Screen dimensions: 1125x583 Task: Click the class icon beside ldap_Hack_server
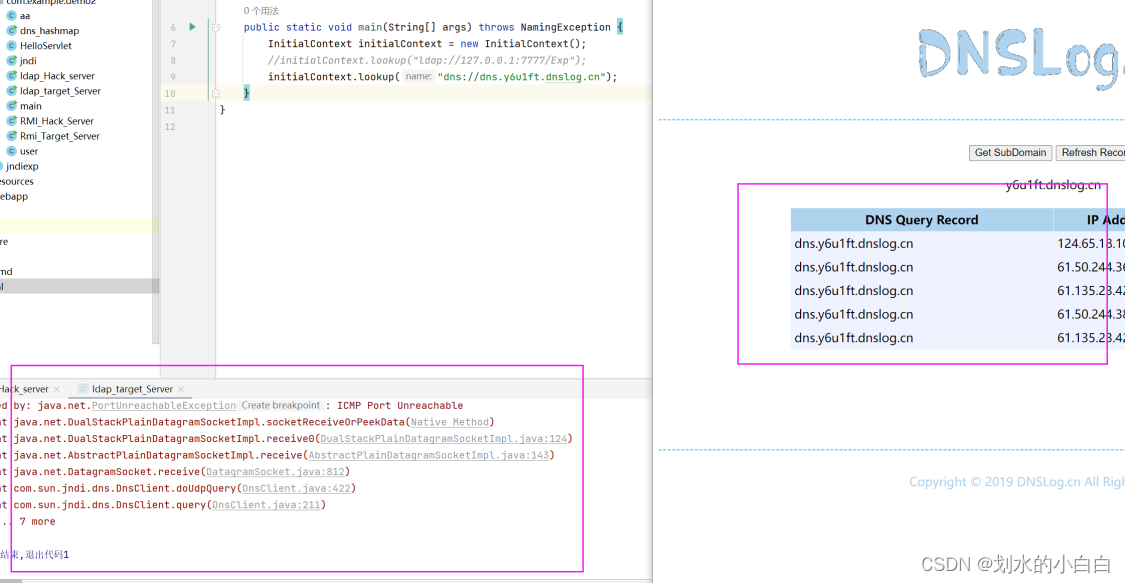[11, 75]
